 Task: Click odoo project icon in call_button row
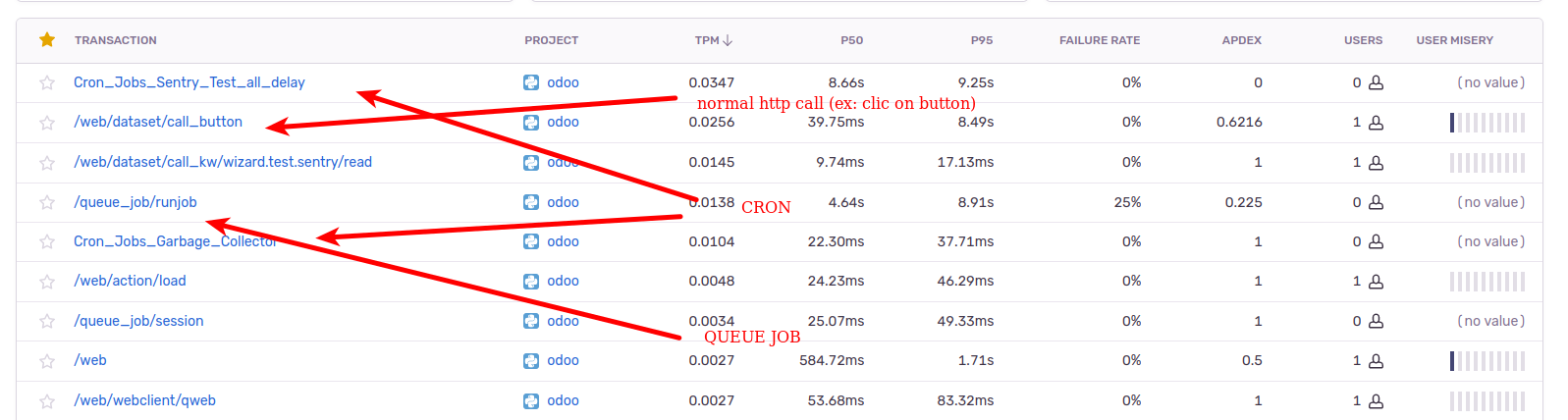(531, 123)
